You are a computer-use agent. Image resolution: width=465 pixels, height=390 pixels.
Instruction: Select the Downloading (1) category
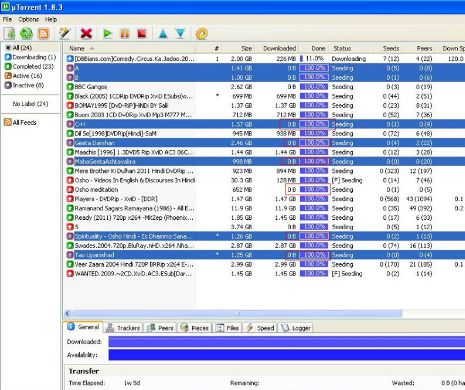30,57
